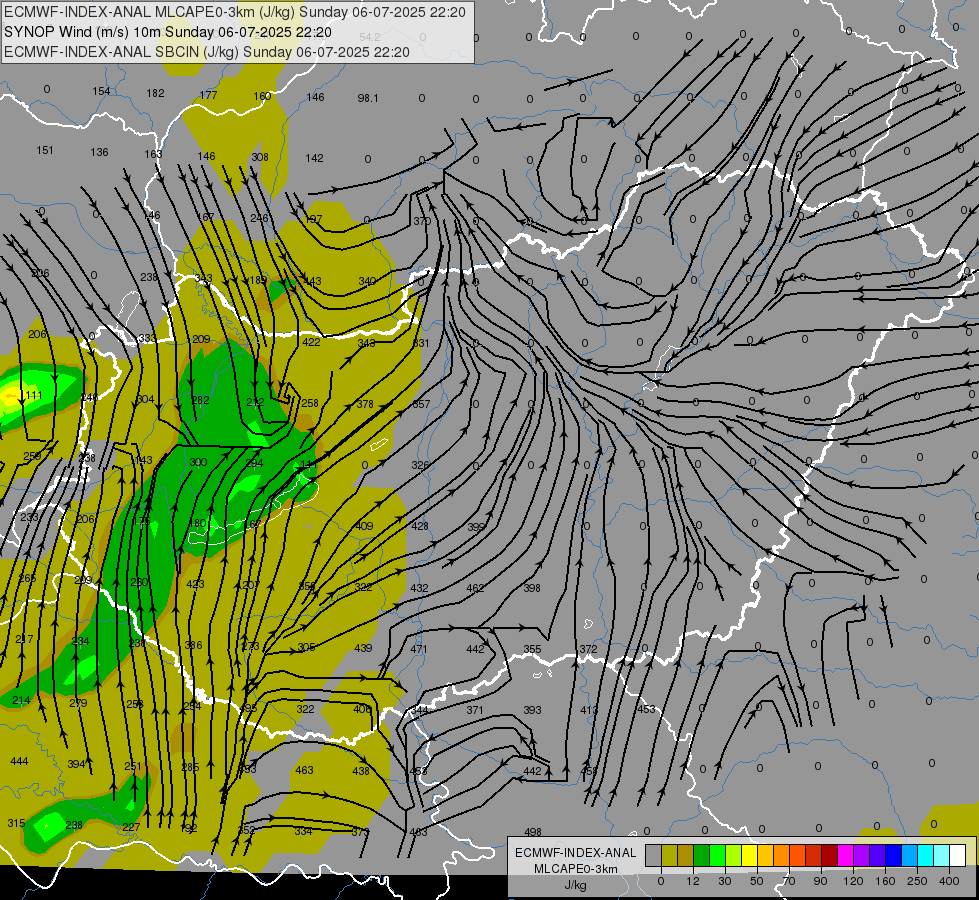
Task: Click the gray legend swatch below 0
Action: pyautogui.click(x=654, y=855)
